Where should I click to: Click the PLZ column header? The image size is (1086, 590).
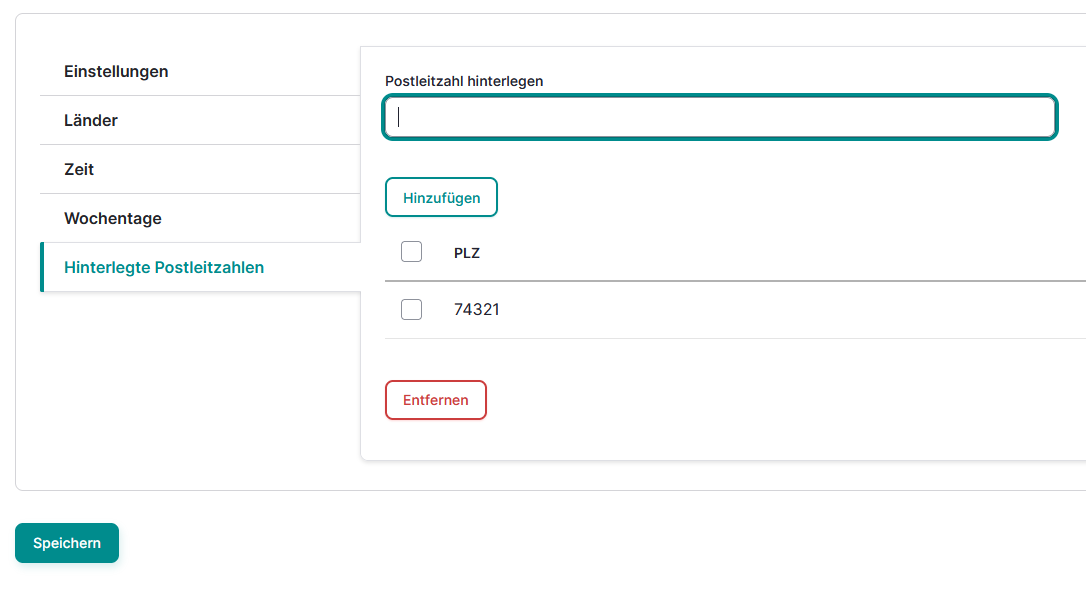(467, 253)
